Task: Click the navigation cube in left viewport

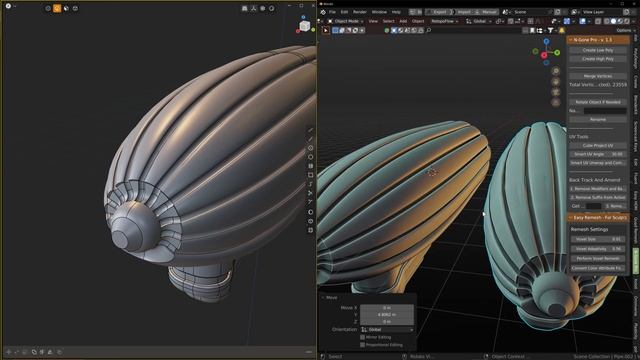Action: point(304,26)
